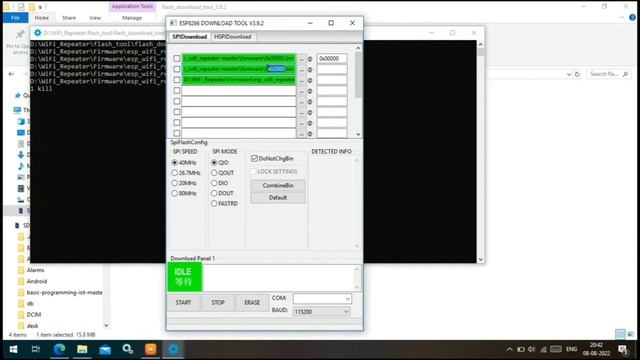Select 40MHz SPI speed
The width and height of the screenshot is (640, 360).
click(175, 162)
